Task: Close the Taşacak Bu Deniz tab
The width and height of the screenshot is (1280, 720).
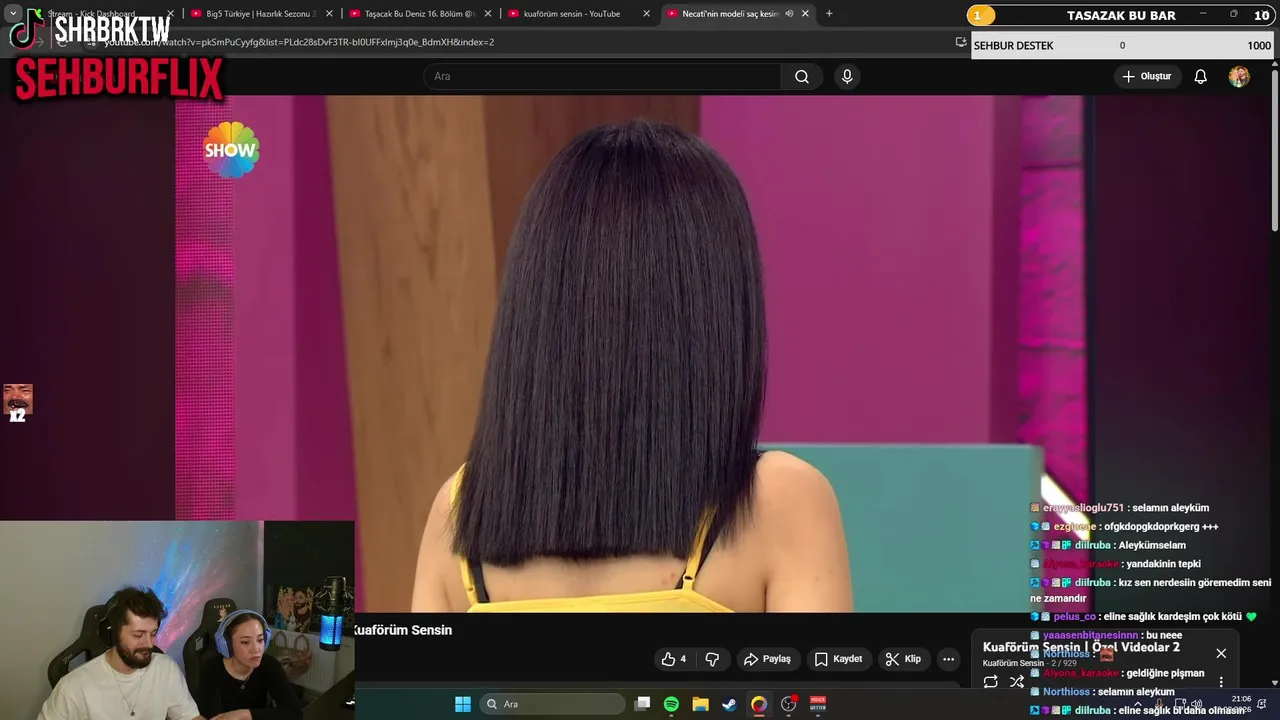Action: pos(488,14)
